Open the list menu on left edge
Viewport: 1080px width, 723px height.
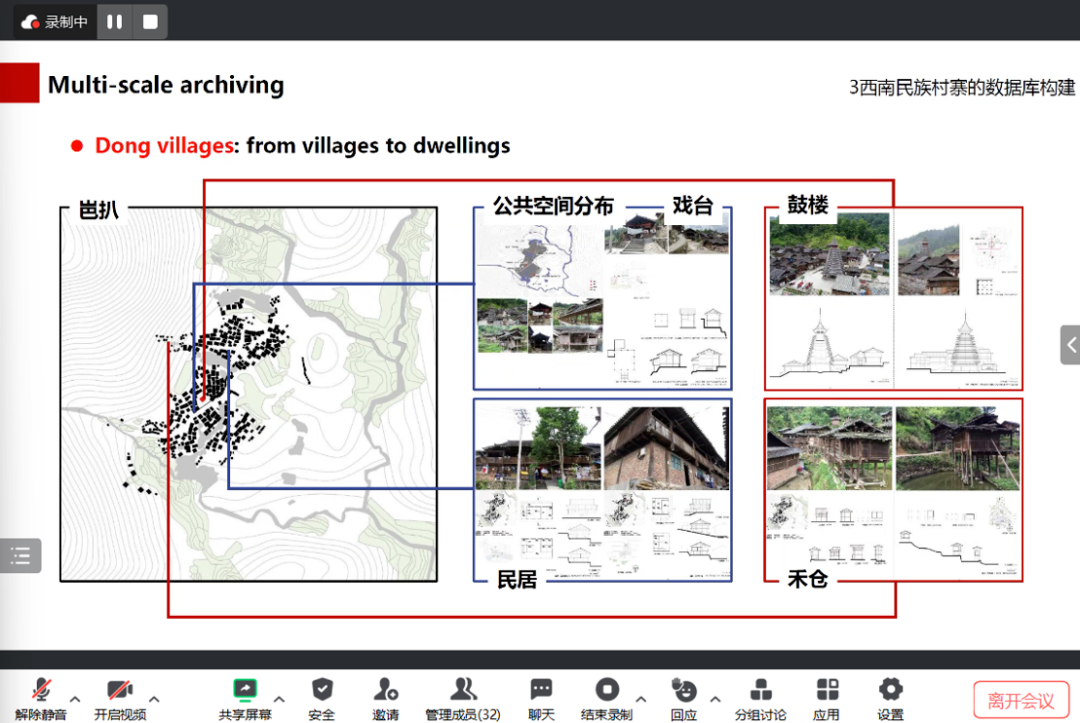[x=21, y=556]
